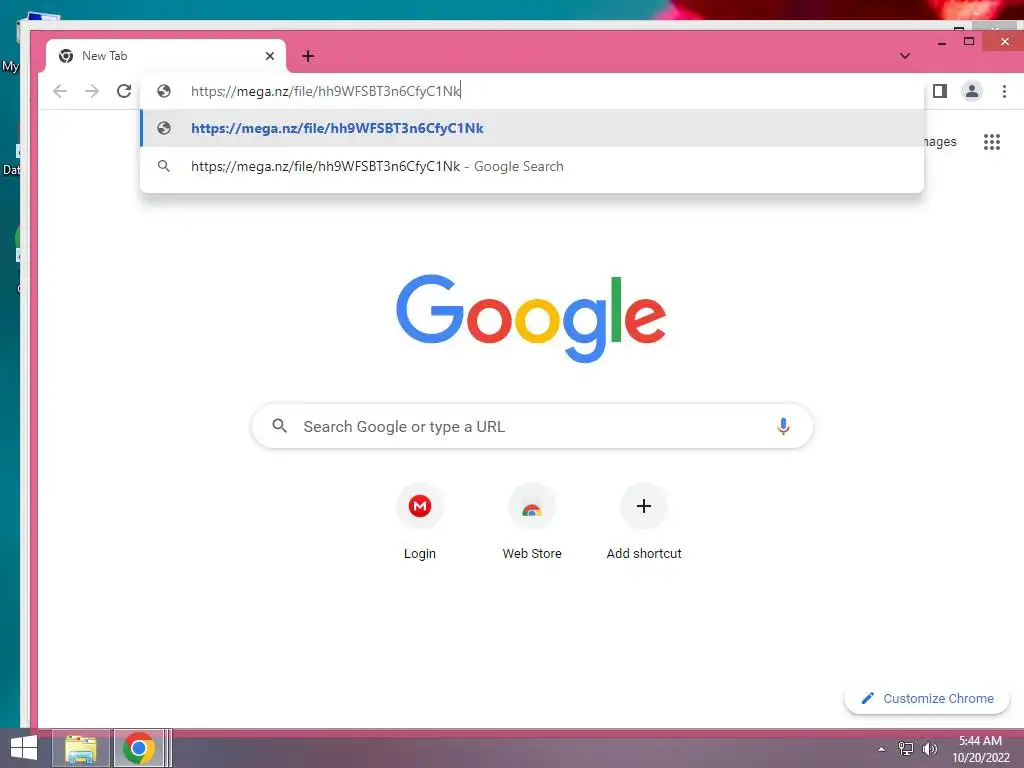Expand the tab search chevron
This screenshot has width=1024, height=768.
(x=904, y=56)
